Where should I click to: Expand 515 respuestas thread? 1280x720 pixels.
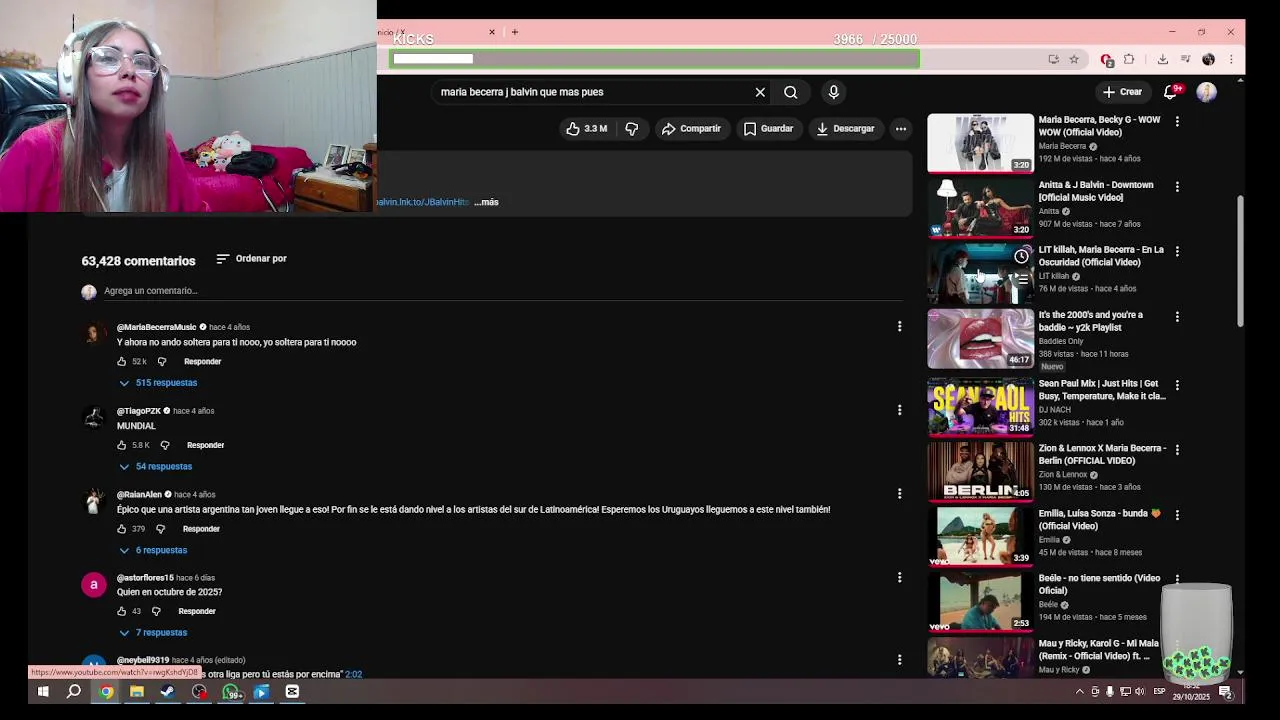click(158, 383)
